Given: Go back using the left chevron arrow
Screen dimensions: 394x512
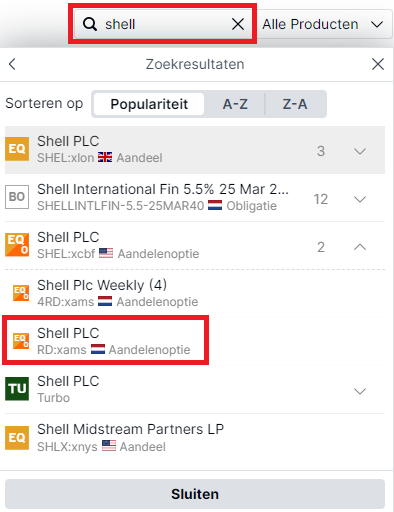Looking at the screenshot, I should click(x=12, y=64).
